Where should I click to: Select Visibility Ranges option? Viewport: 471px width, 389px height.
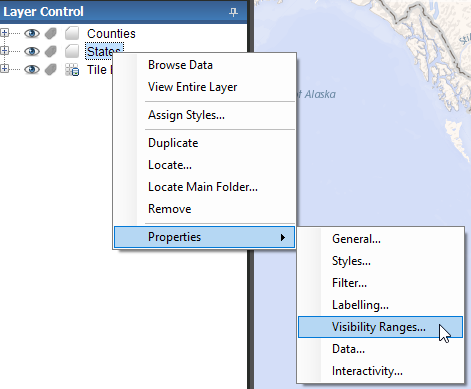point(380,327)
